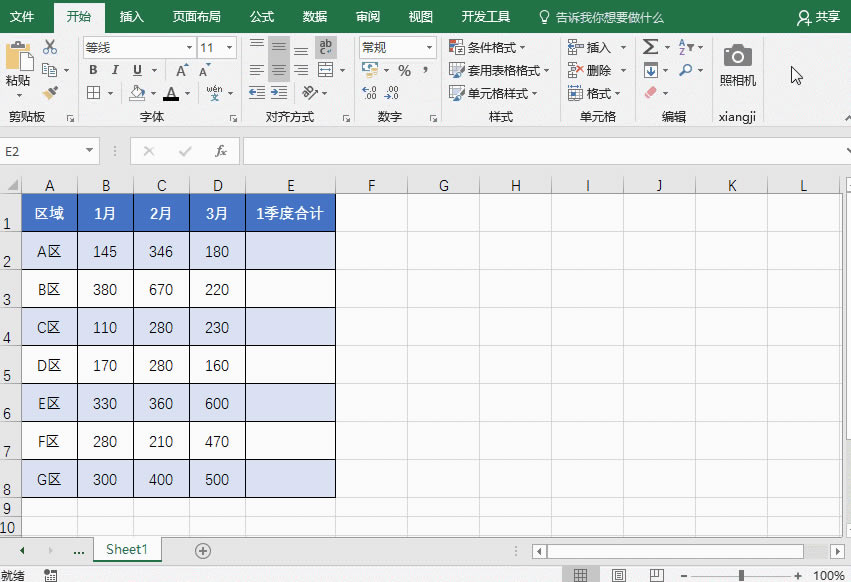Click the Increase Decimal icon

point(370,92)
